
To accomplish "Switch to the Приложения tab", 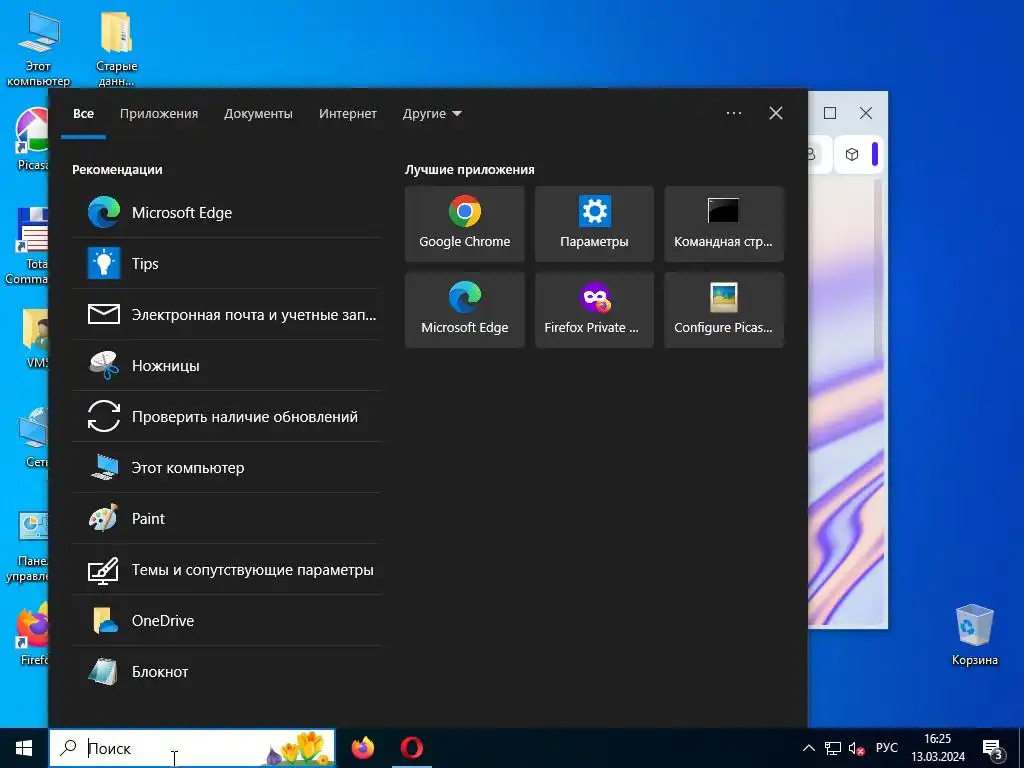I will [159, 114].
